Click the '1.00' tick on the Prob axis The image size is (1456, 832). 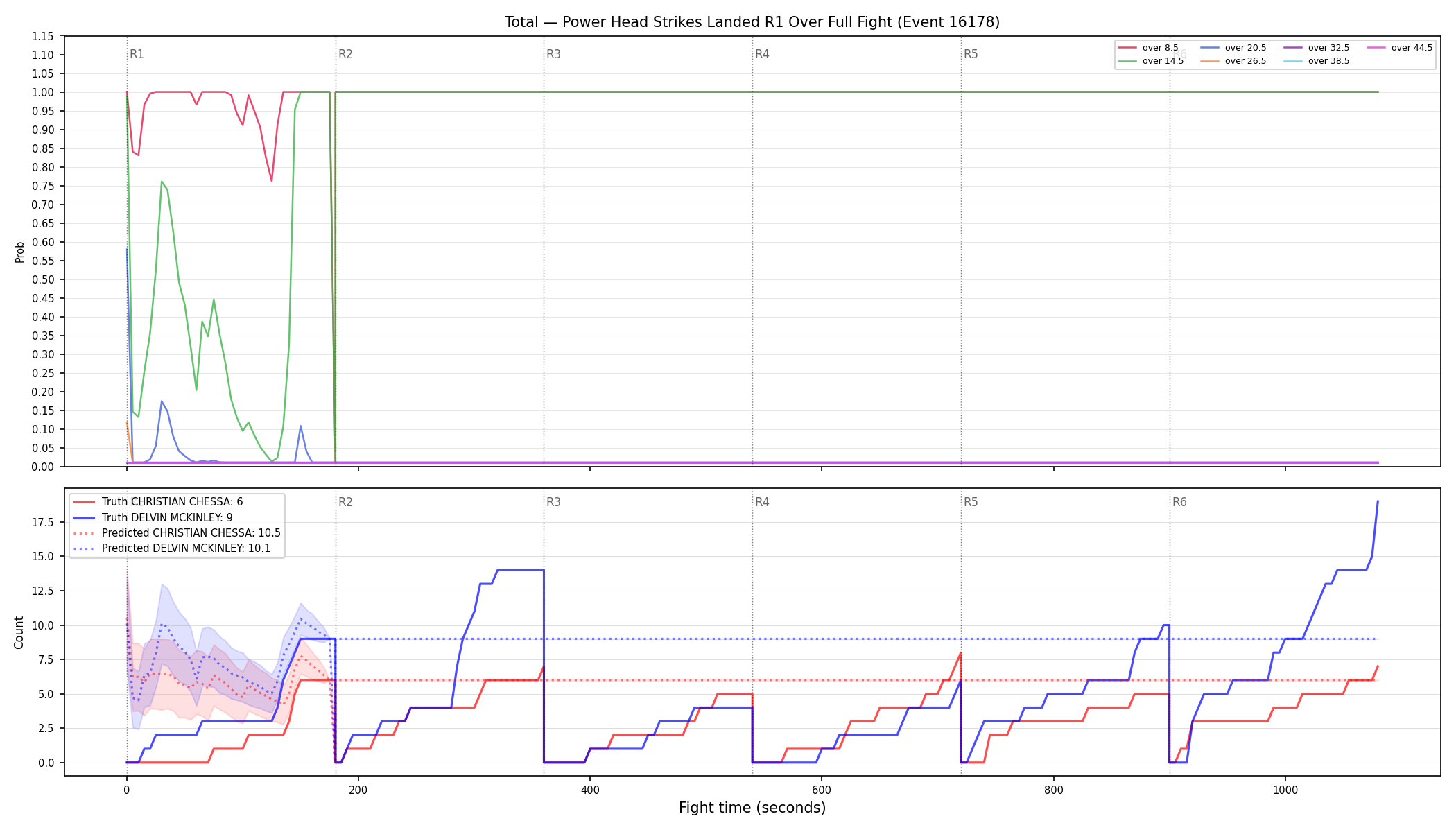tap(43, 92)
